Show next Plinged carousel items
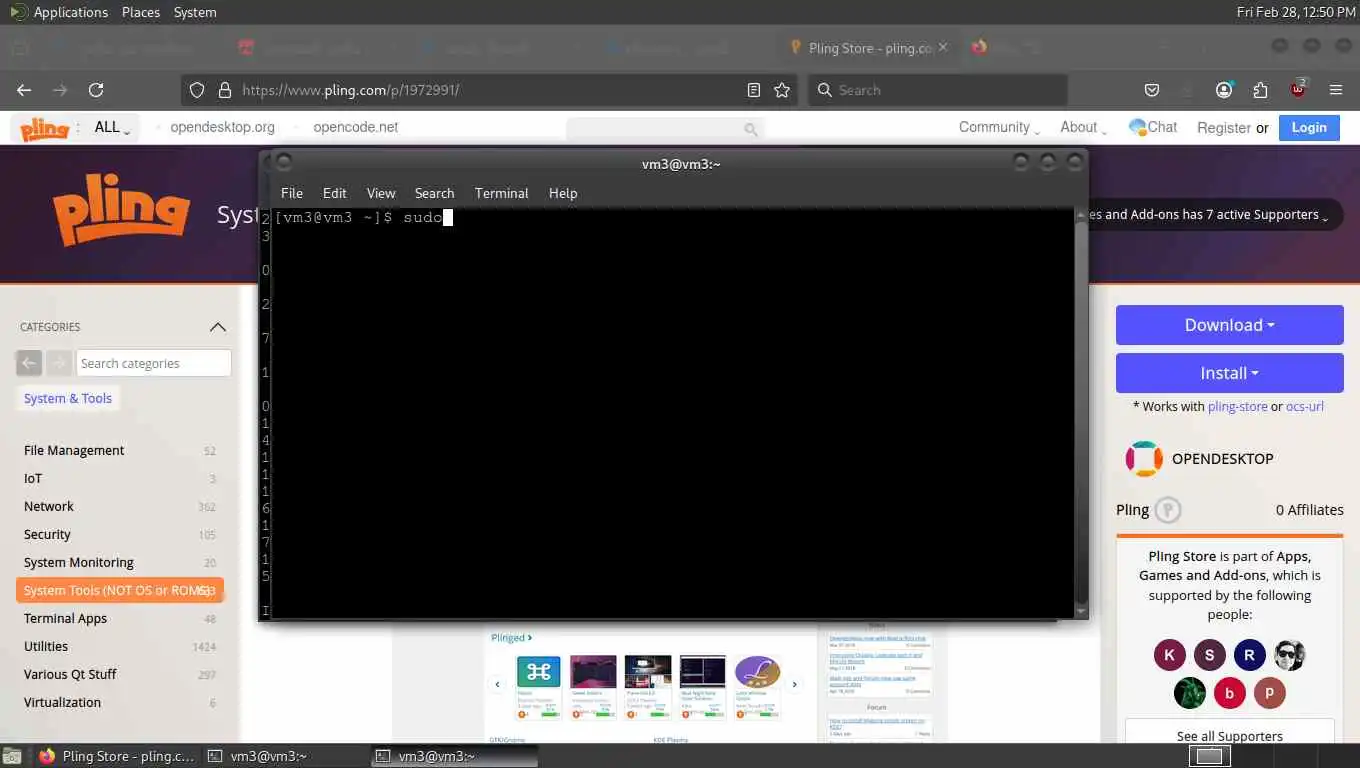The height and width of the screenshot is (768, 1360). click(795, 685)
